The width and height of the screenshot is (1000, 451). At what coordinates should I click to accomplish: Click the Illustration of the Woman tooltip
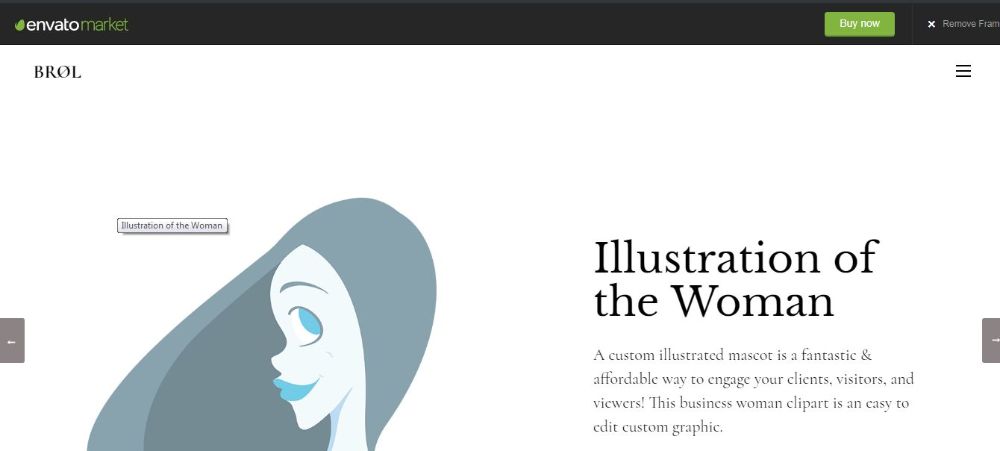pyautogui.click(x=172, y=226)
